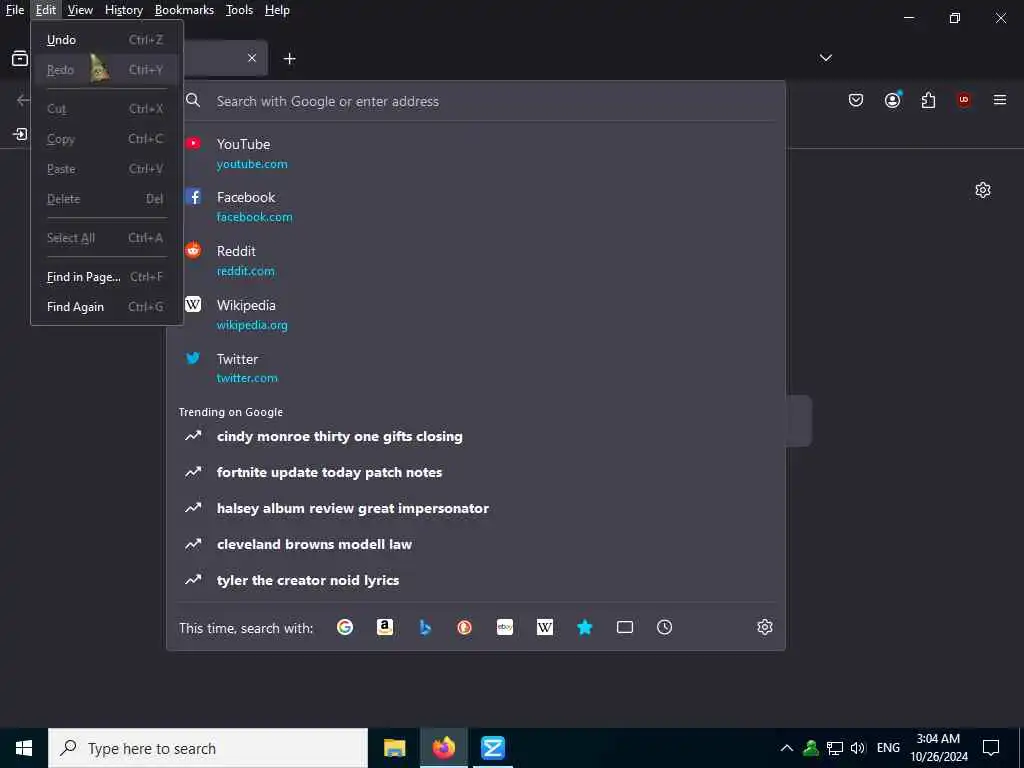This screenshot has height=768, width=1024.
Task: Close the current tab
Action: pyautogui.click(x=252, y=58)
